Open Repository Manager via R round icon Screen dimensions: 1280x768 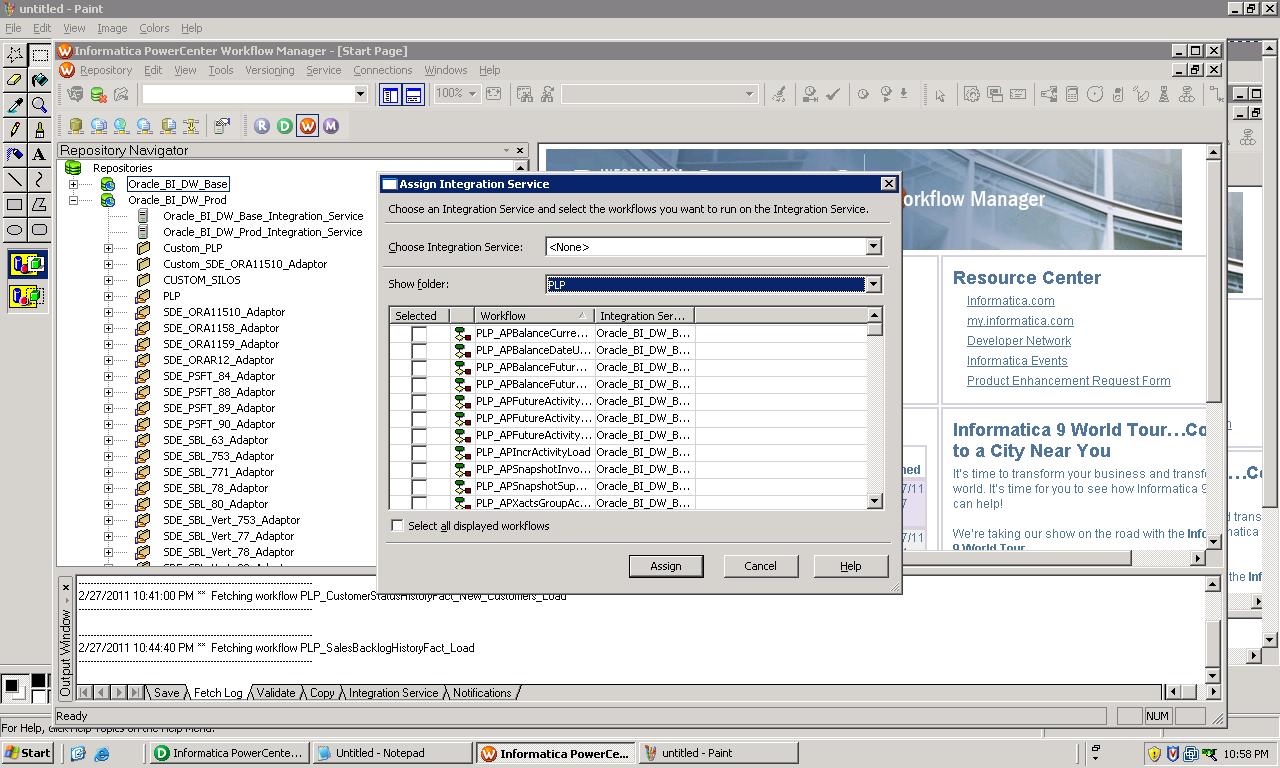tap(262, 126)
